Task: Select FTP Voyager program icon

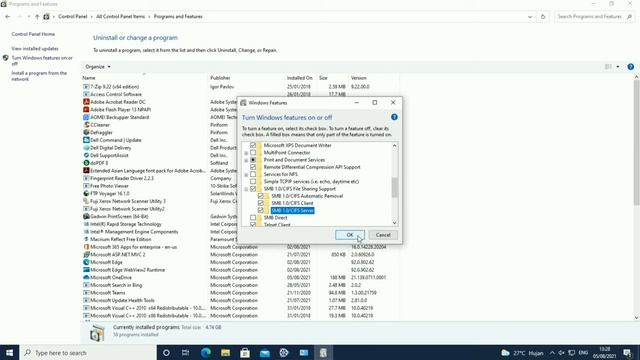Action: (86, 193)
